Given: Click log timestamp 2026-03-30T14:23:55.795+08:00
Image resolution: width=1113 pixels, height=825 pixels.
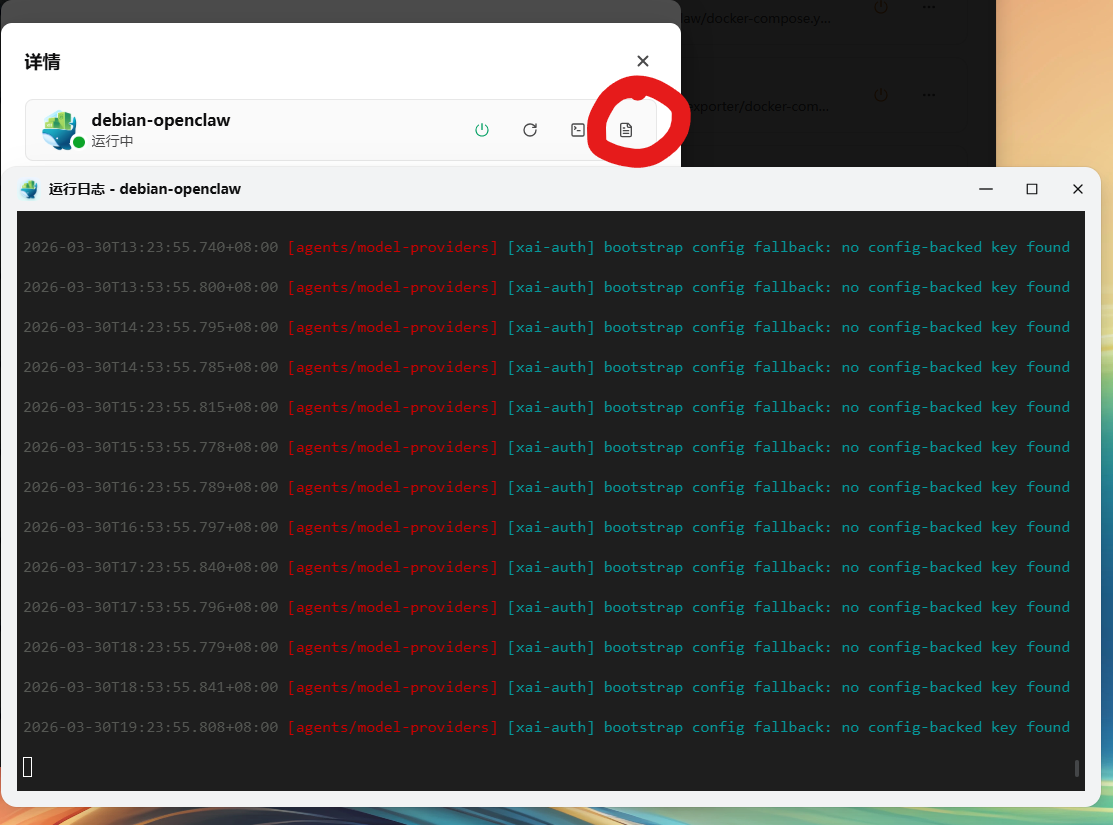Looking at the screenshot, I should pyautogui.click(x=150, y=327).
